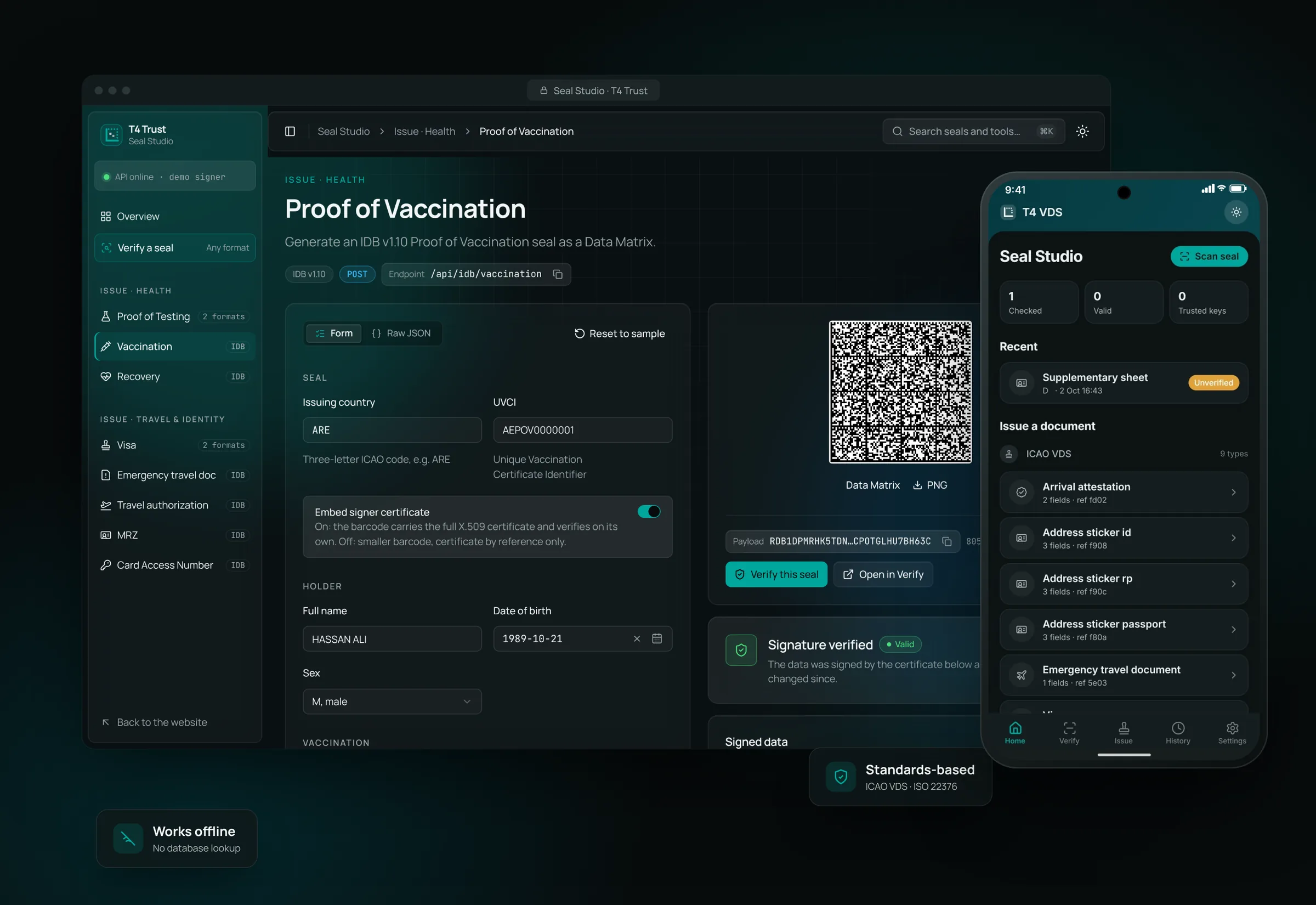Open Overview in sidebar
1316x905 pixels.
[x=174, y=217]
